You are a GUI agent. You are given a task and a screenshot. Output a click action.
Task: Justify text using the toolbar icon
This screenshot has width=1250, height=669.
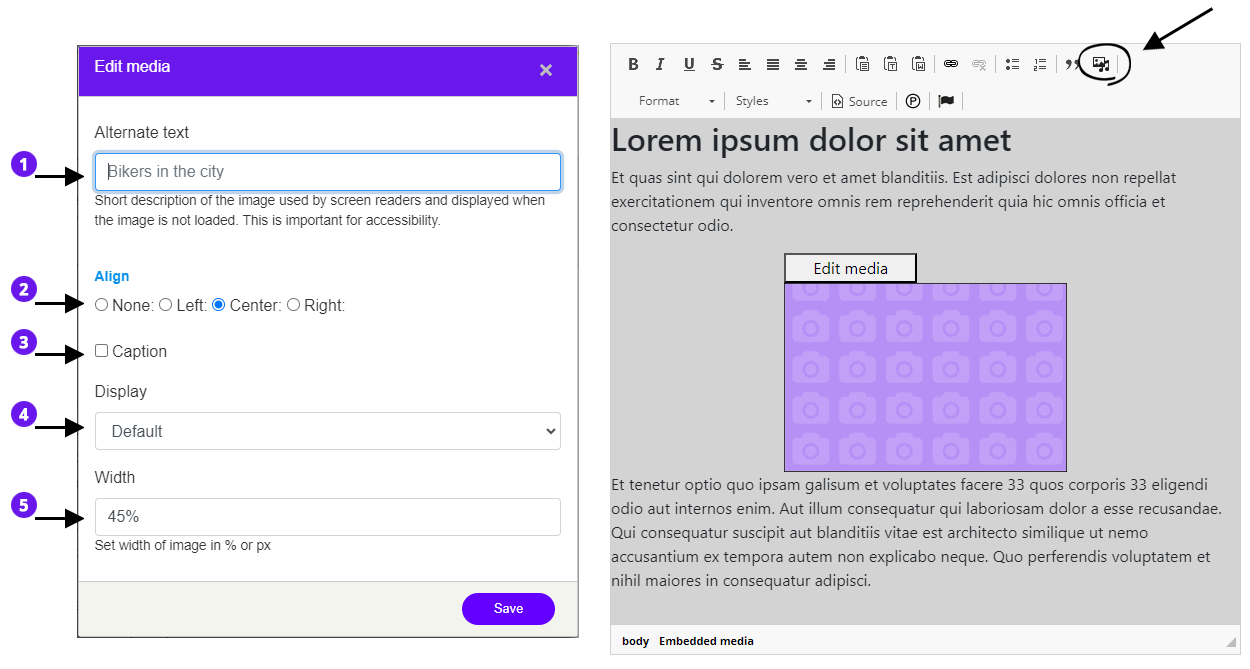pyautogui.click(x=773, y=64)
